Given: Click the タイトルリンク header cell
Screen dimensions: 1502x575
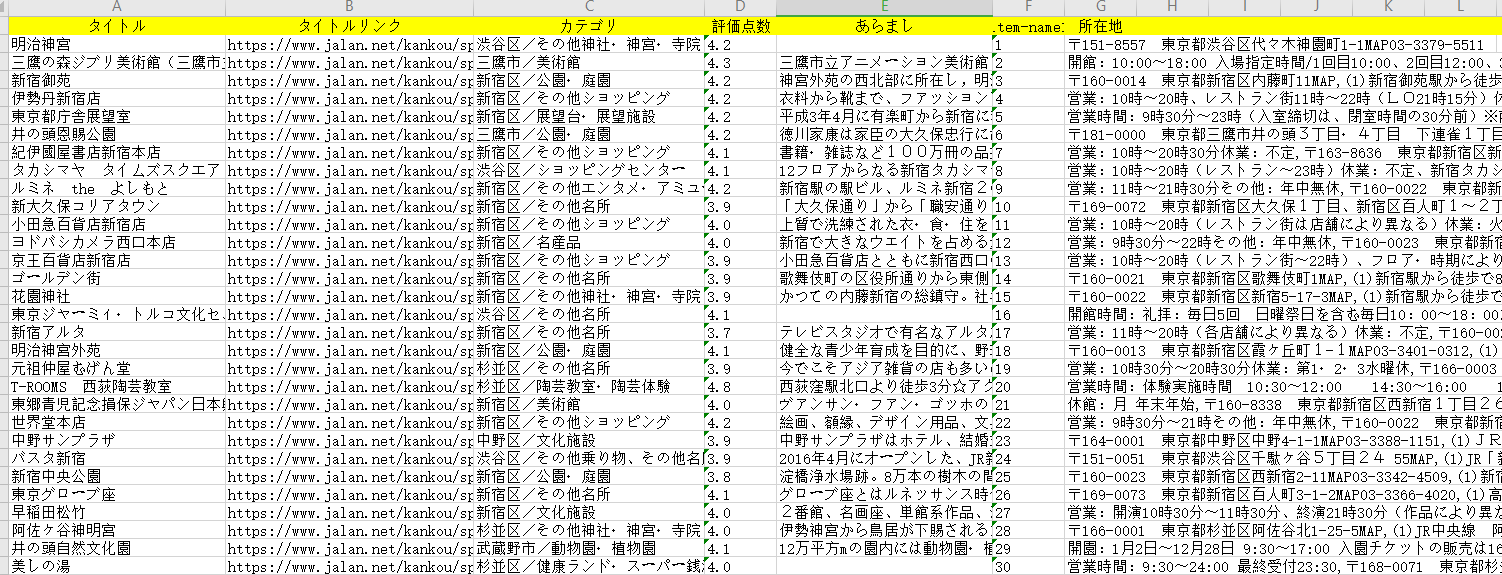Looking at the screenshot, I should [349, 26].
